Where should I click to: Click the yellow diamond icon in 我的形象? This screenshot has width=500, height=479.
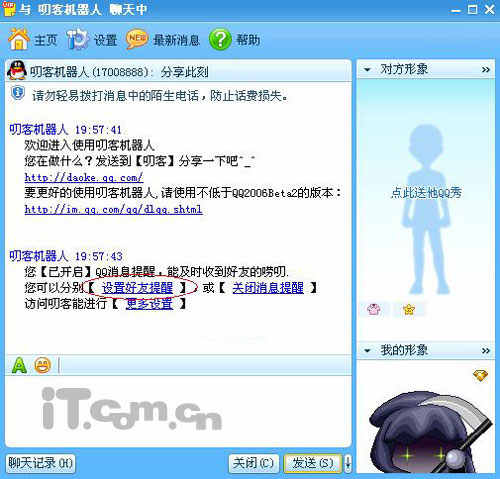480,376
